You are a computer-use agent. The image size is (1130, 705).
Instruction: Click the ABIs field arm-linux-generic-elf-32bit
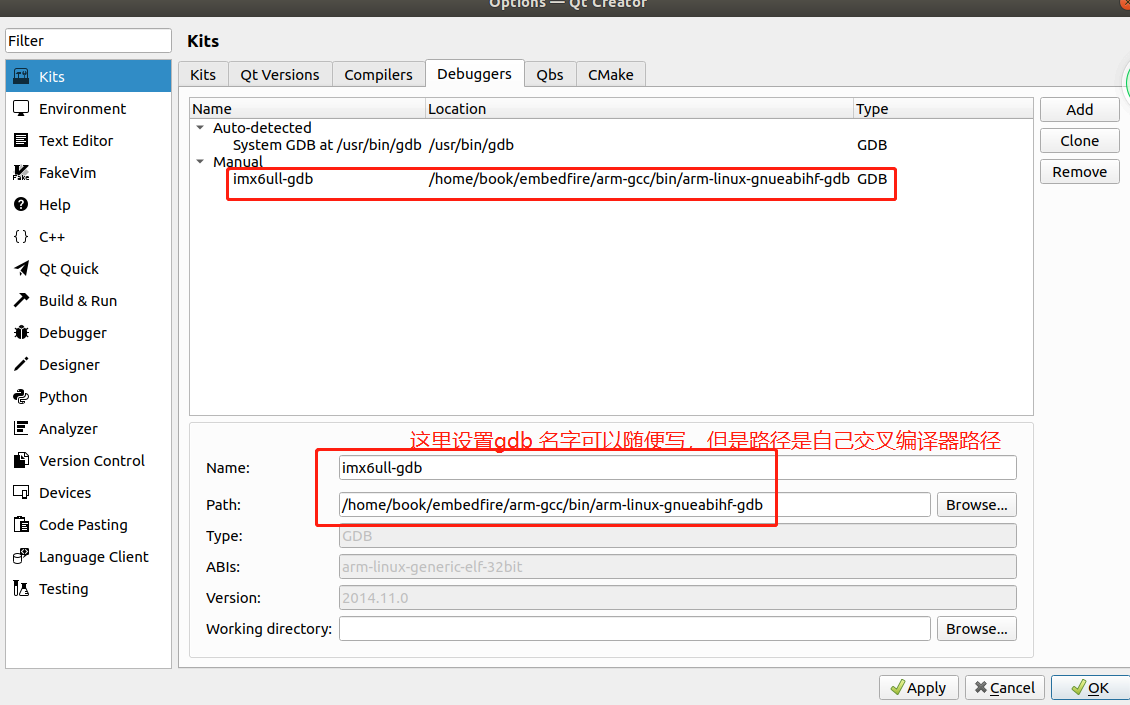click(677, 567)
